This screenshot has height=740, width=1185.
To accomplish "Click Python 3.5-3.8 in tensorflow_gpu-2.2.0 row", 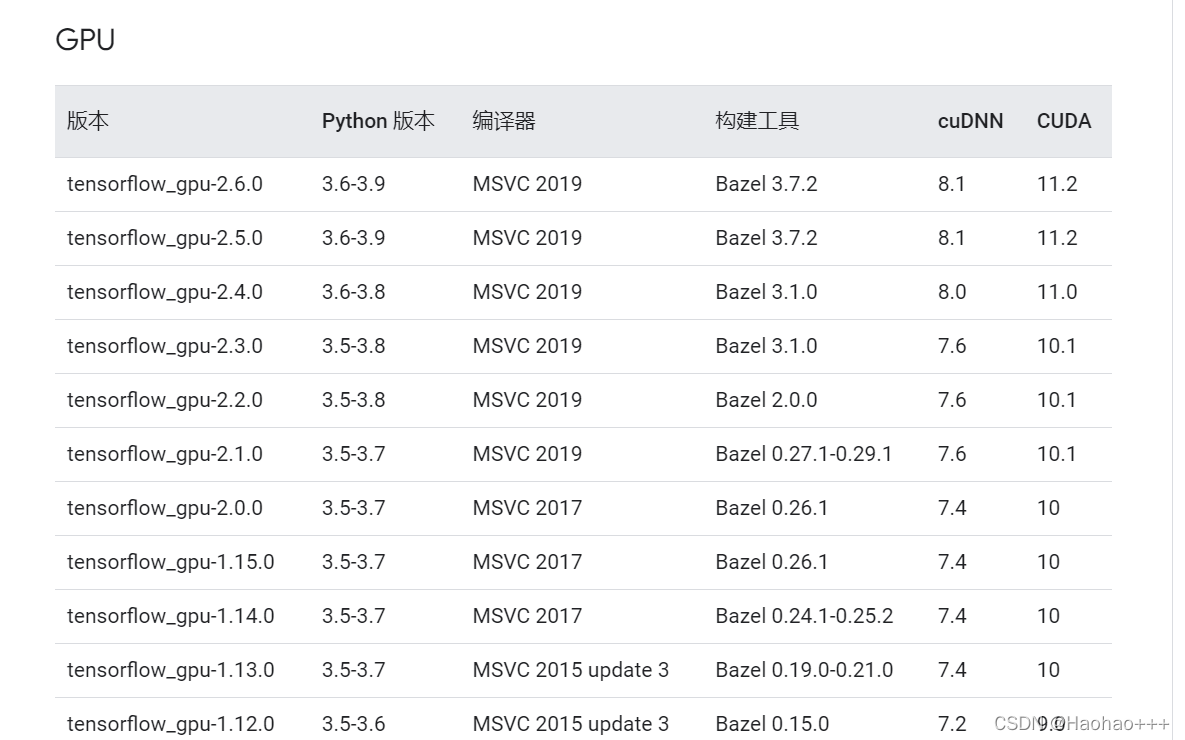I will [354, 401].
